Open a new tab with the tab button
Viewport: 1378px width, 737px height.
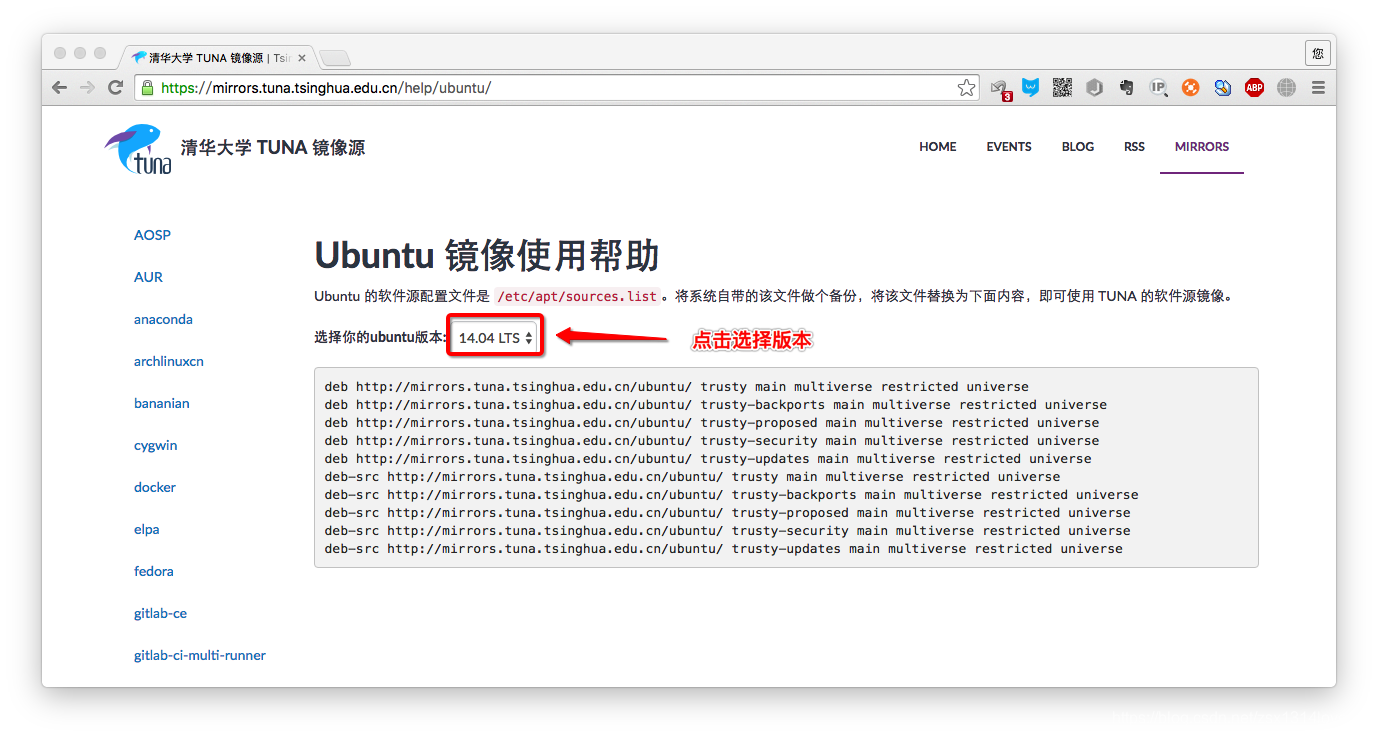tap(334, 58)
